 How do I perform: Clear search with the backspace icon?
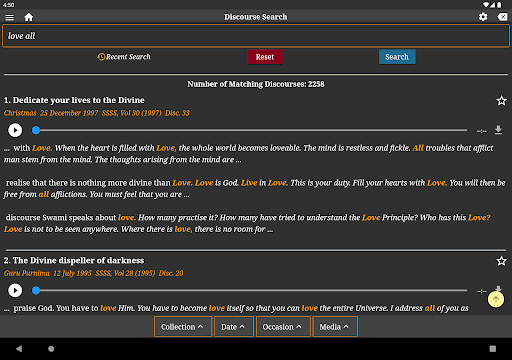coord(502,17)
